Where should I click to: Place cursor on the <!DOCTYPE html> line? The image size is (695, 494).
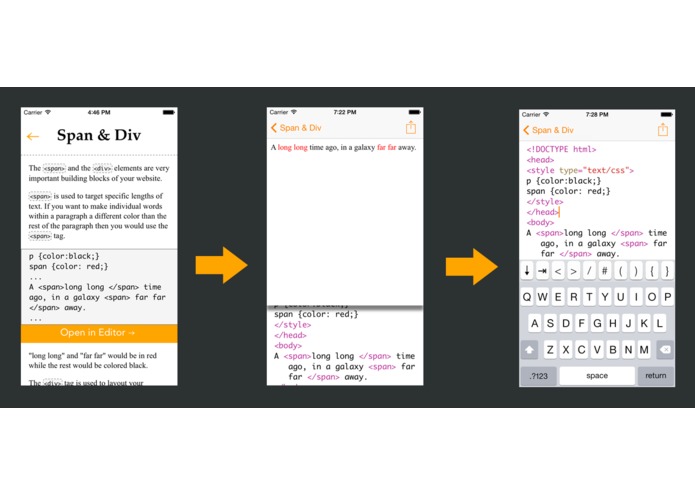click(x=561, y=149)
